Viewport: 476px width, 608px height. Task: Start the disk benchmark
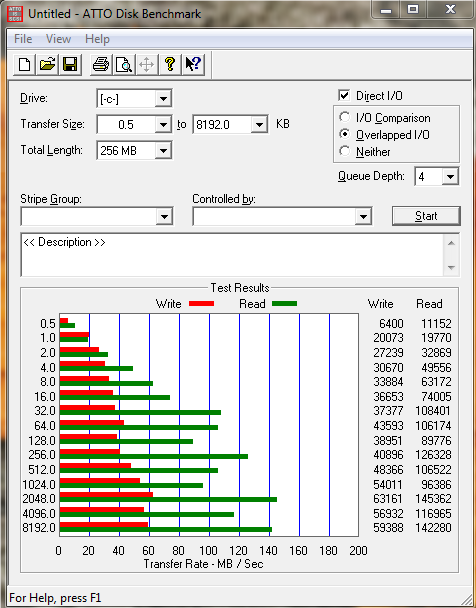click(426, 216)
